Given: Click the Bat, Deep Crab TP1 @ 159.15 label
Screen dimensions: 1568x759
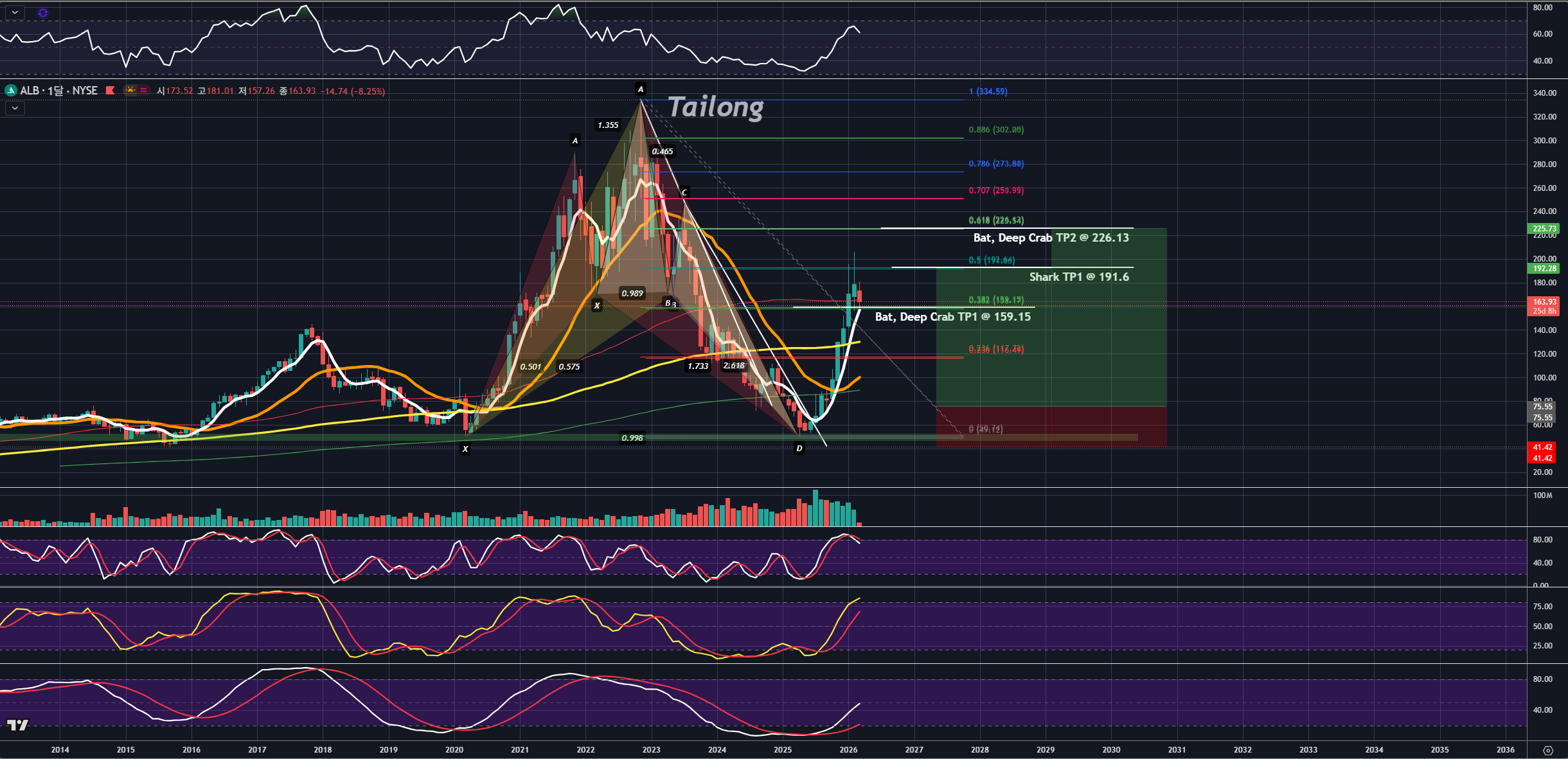Looking at the screenshot, I should click(952, 317).
